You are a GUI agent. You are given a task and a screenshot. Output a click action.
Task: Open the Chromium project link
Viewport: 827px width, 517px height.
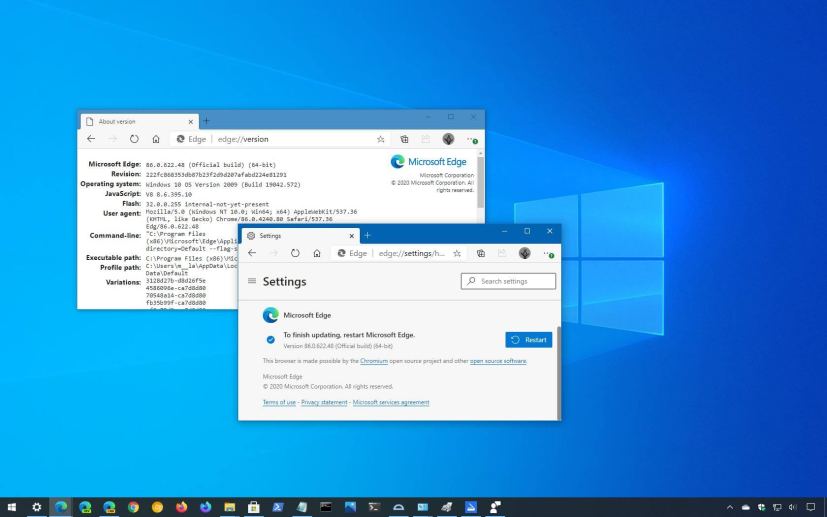374,361
